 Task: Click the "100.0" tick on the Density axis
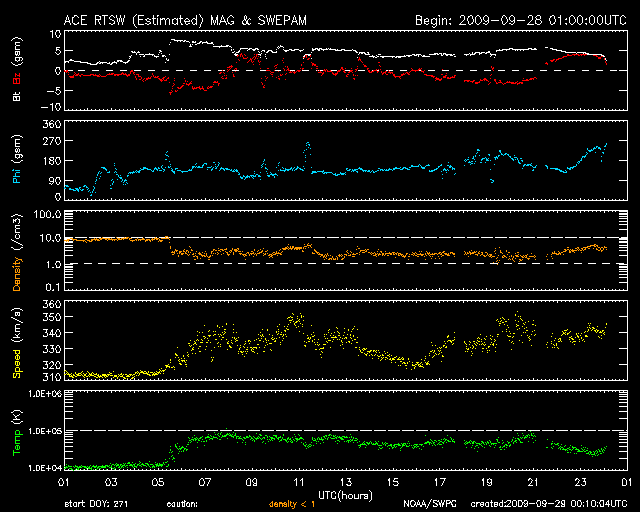click(48, 214)
